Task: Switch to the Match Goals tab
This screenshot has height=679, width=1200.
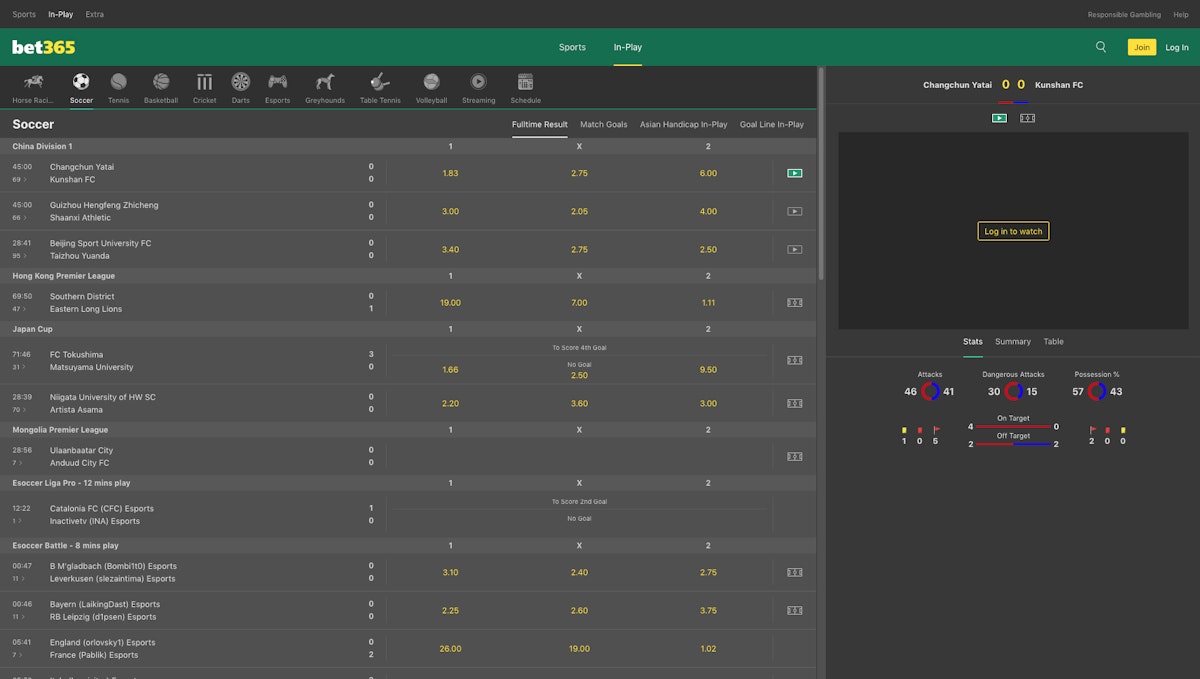Action: coord(603,125)
